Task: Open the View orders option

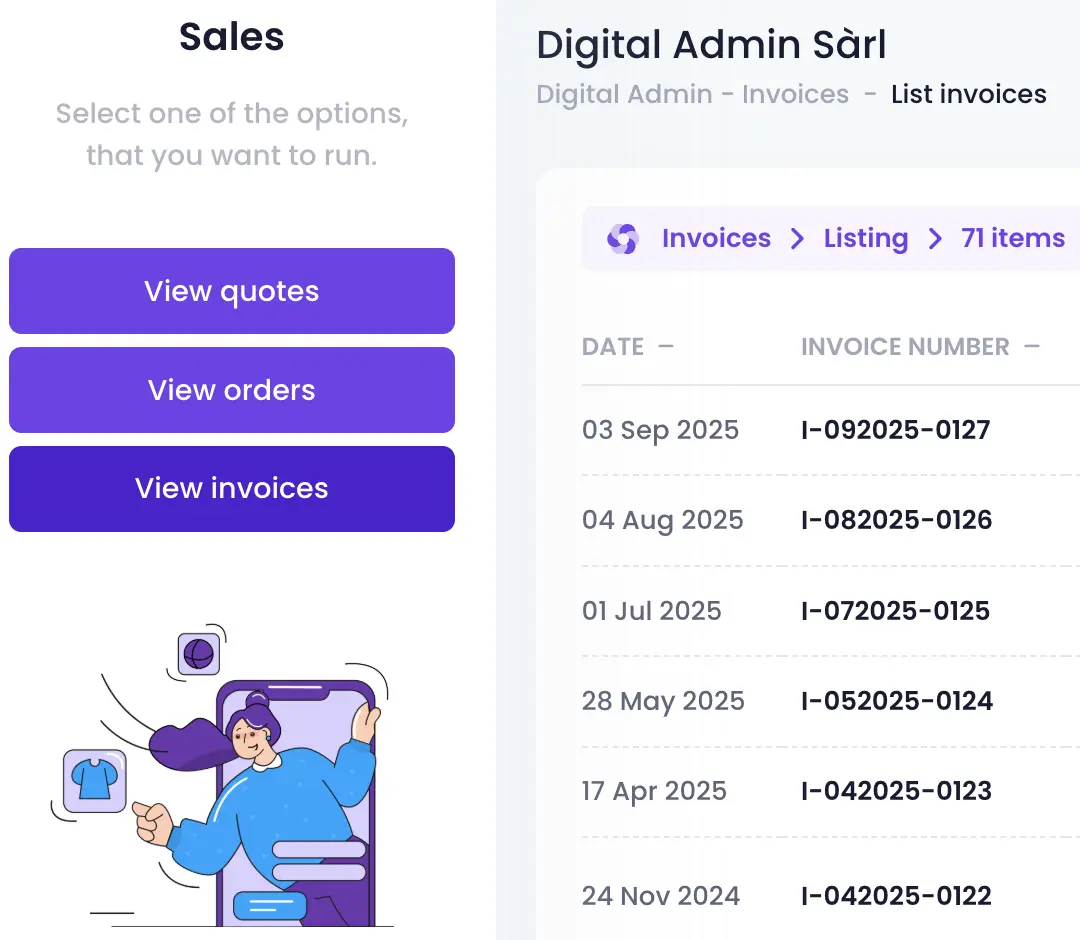Action: [232, 390]
